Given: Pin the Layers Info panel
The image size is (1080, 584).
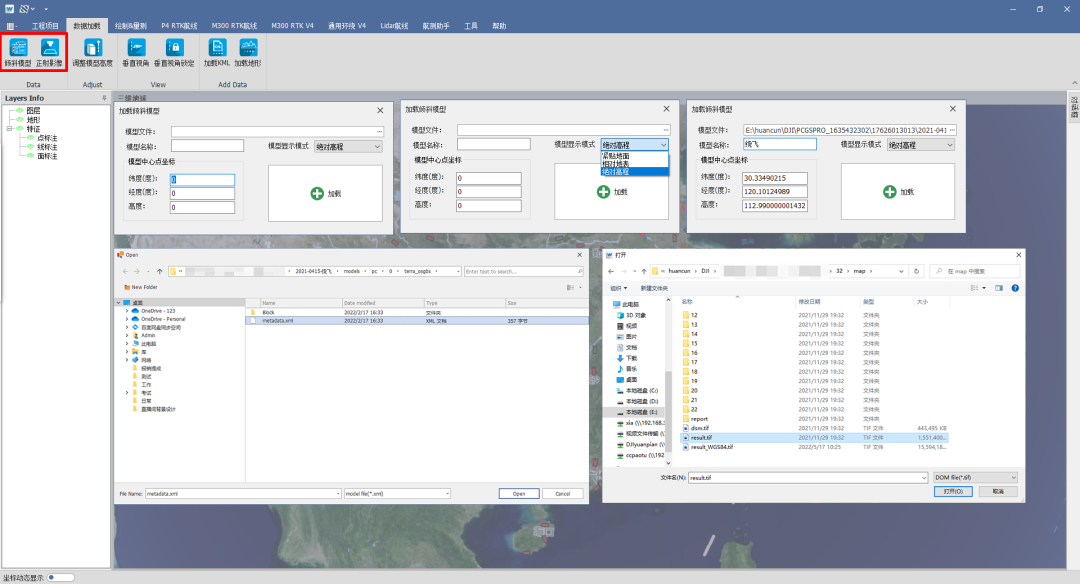Looking at the screenshot, I should [x=105, y=98].
